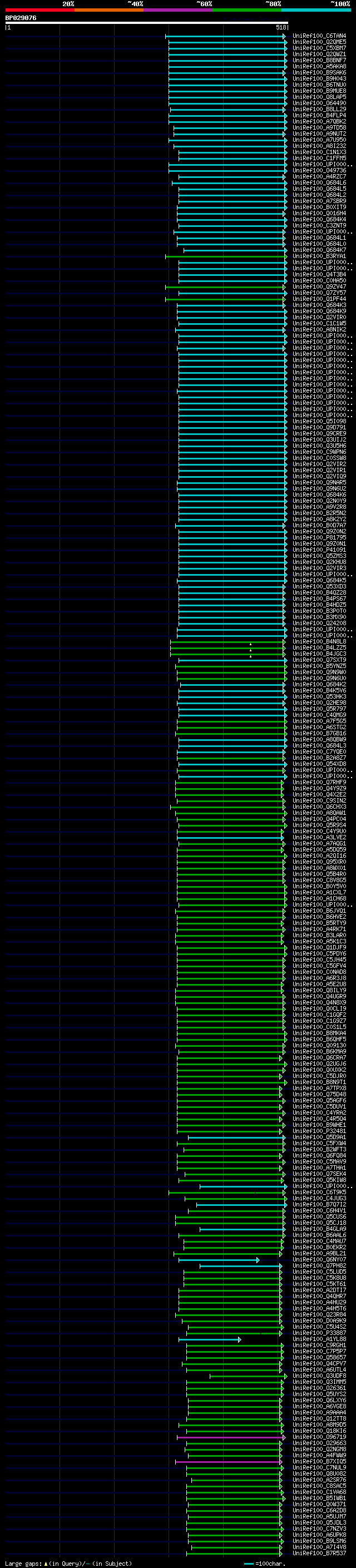Open the UniRef100_Q7SXT9 hit
Viewport: 356px width, 1568px height.
click(x=319, y=660)
